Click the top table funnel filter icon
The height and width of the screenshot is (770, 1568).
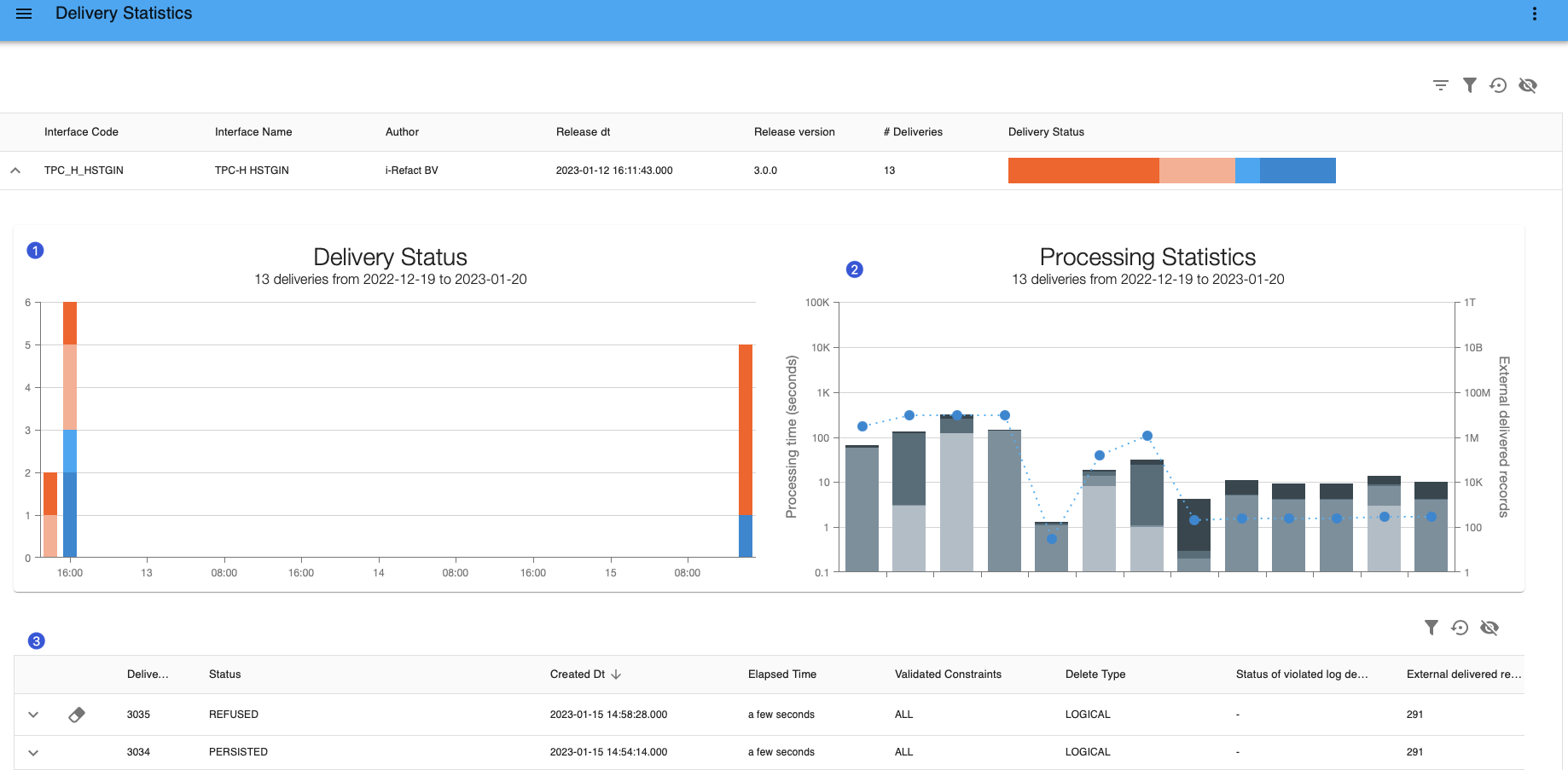click(x=1470, y=85)
